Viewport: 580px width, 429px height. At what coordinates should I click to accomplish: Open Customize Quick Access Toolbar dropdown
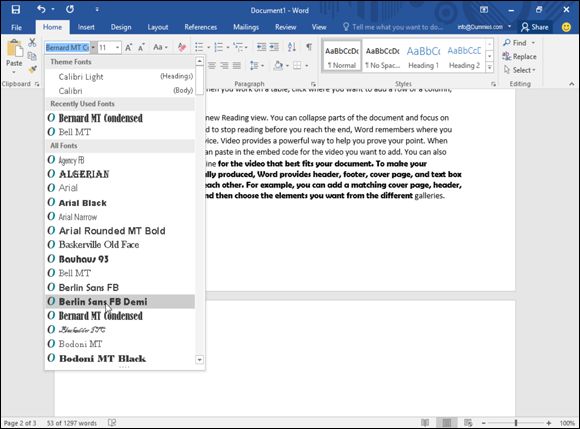click(97, 10)
